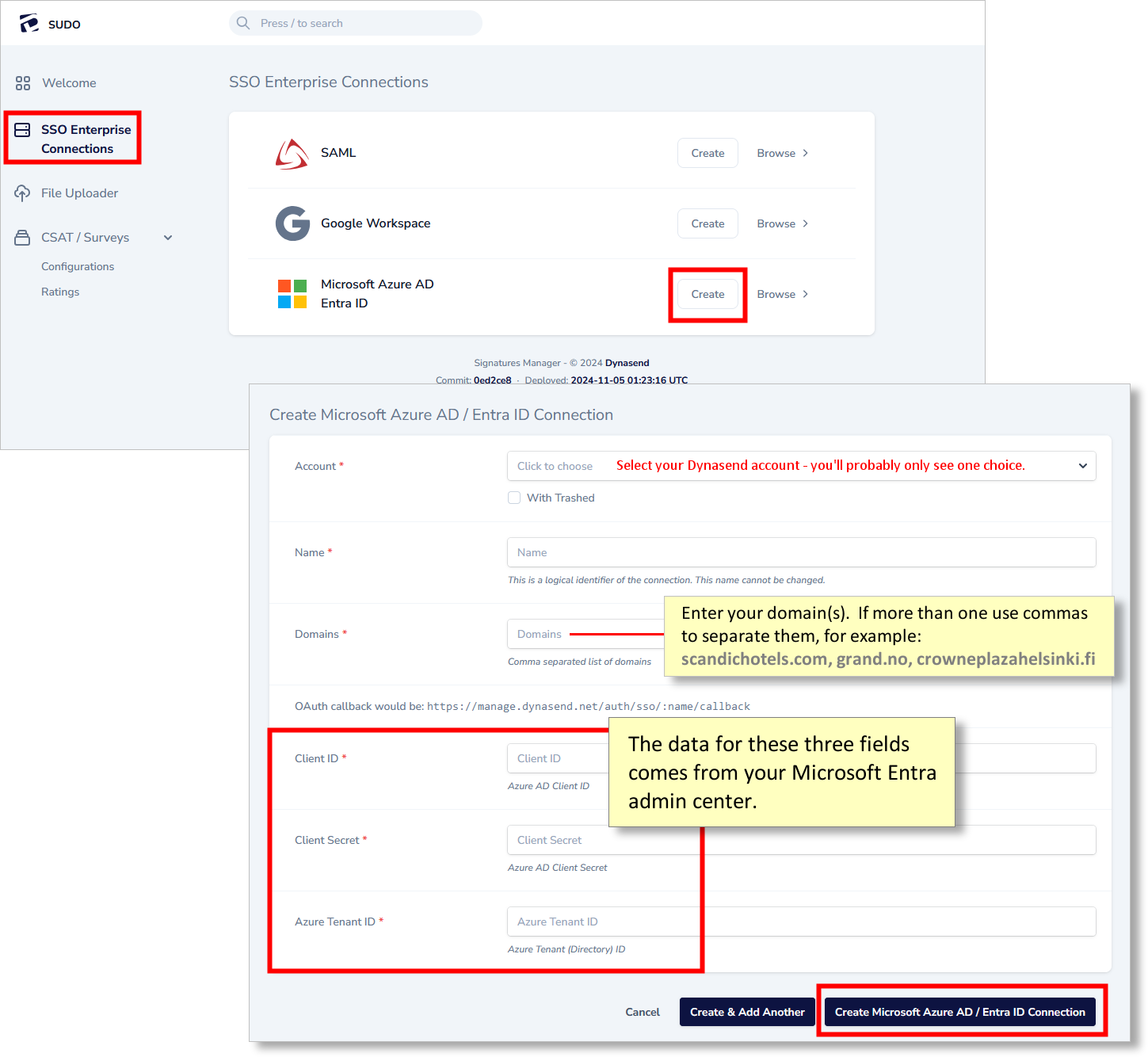This screenshot has height=1057, width=1148.
Task: Click the CSAT / Surveys lock icon
Action: (22, 237)
